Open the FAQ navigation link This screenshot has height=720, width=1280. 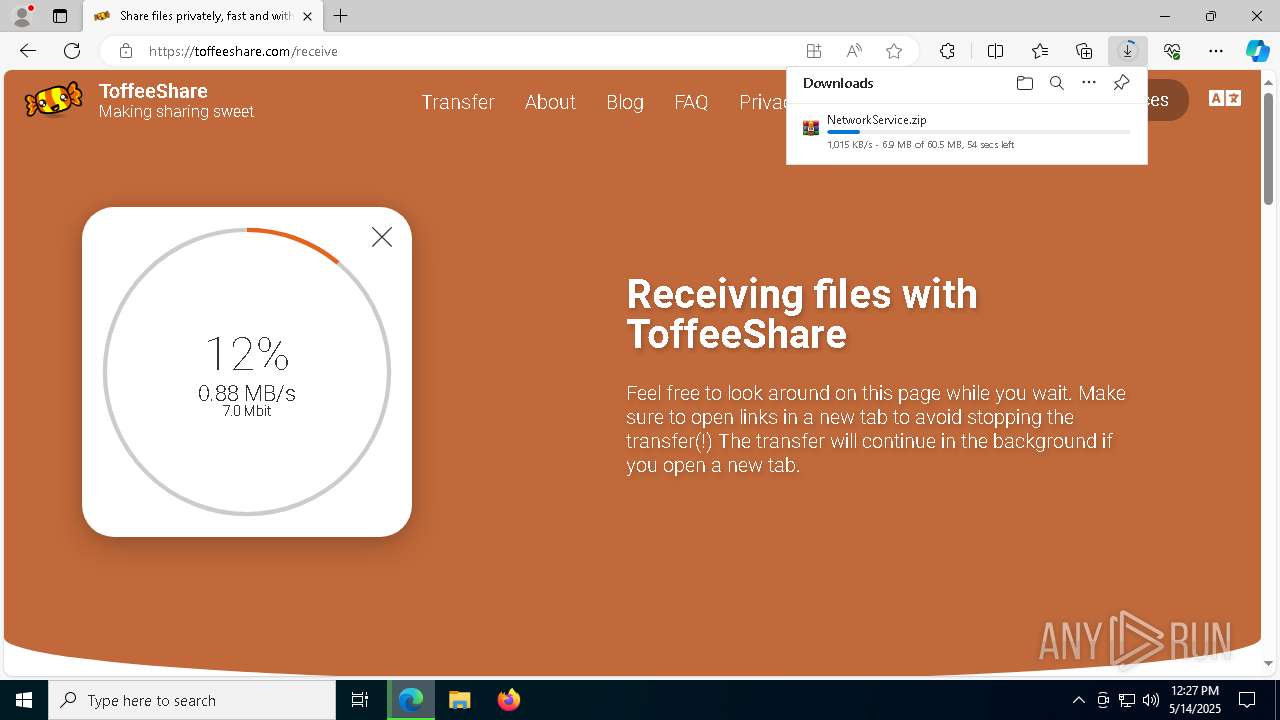[x=691, y=102]
